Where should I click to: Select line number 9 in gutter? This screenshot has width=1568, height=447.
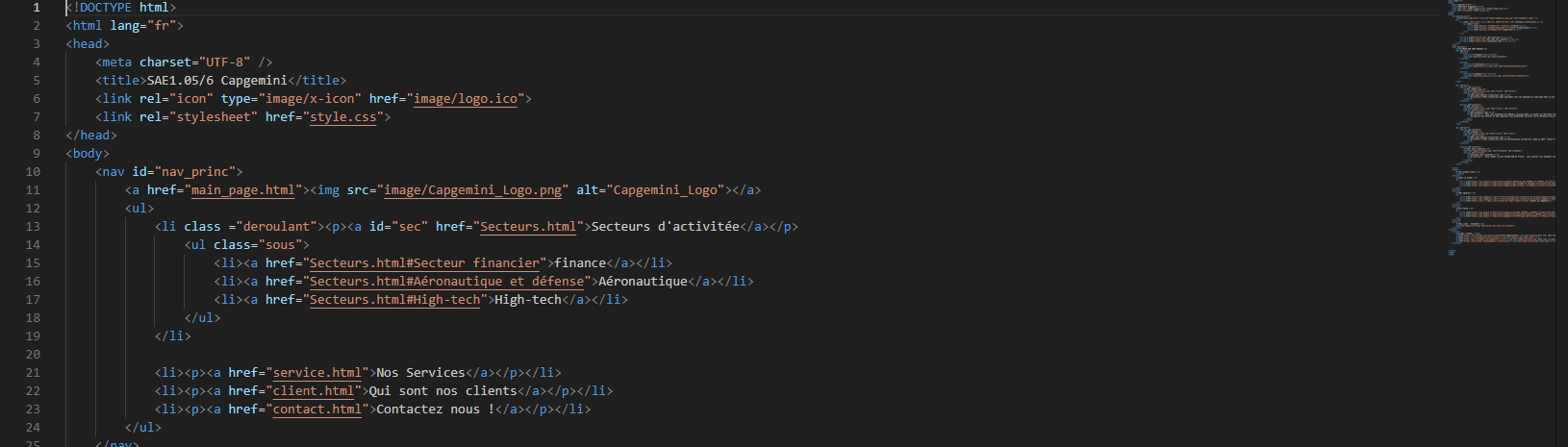click(x=37, y=154)
